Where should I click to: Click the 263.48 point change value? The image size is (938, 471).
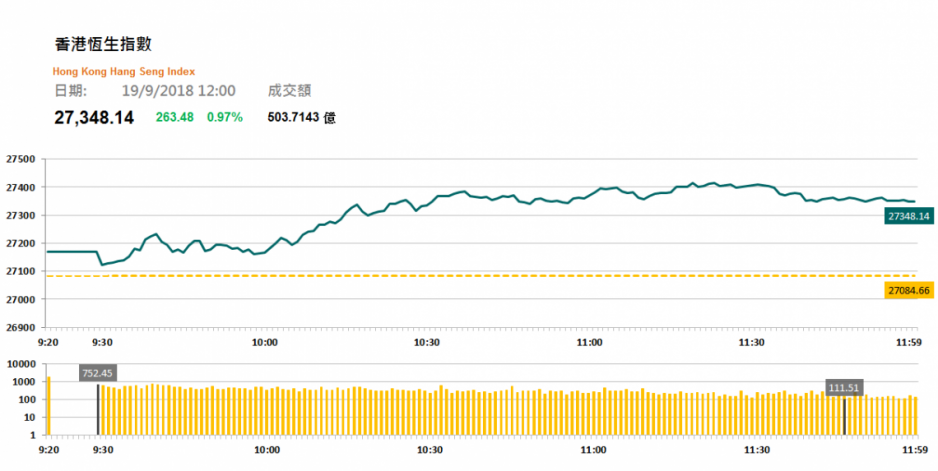click(x=175, y=117)
